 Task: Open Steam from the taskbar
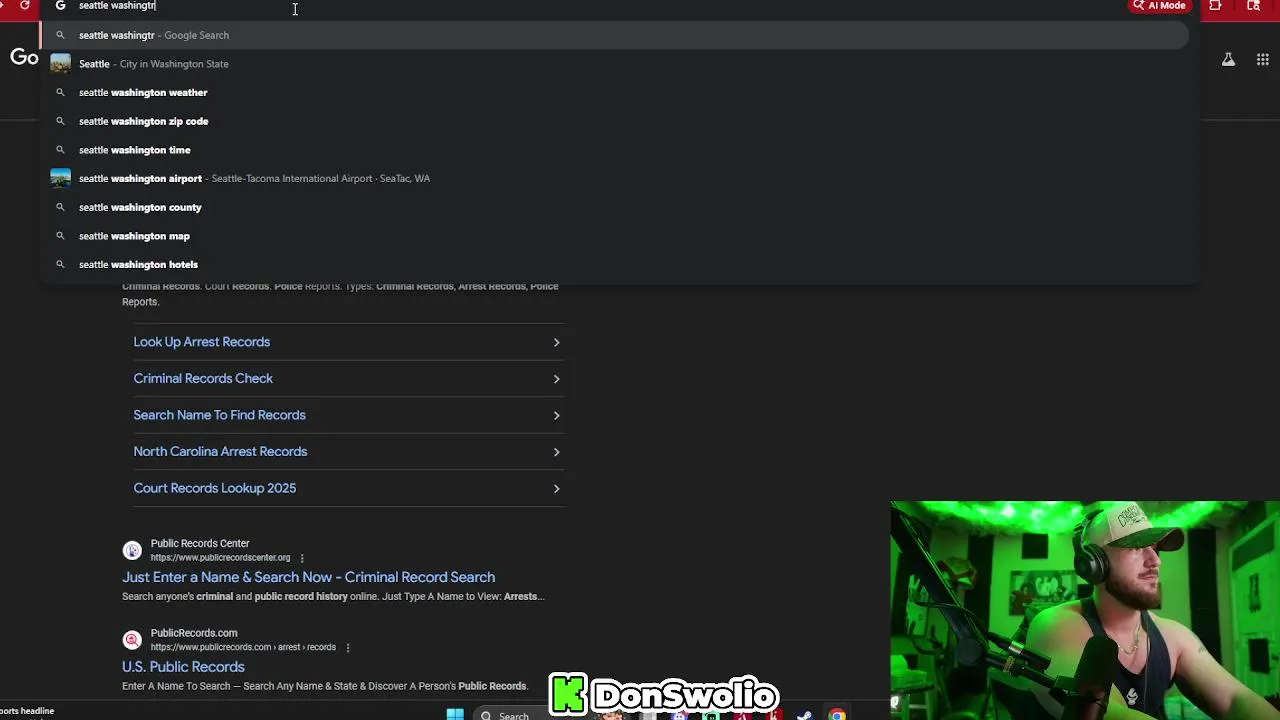(804, 715)
